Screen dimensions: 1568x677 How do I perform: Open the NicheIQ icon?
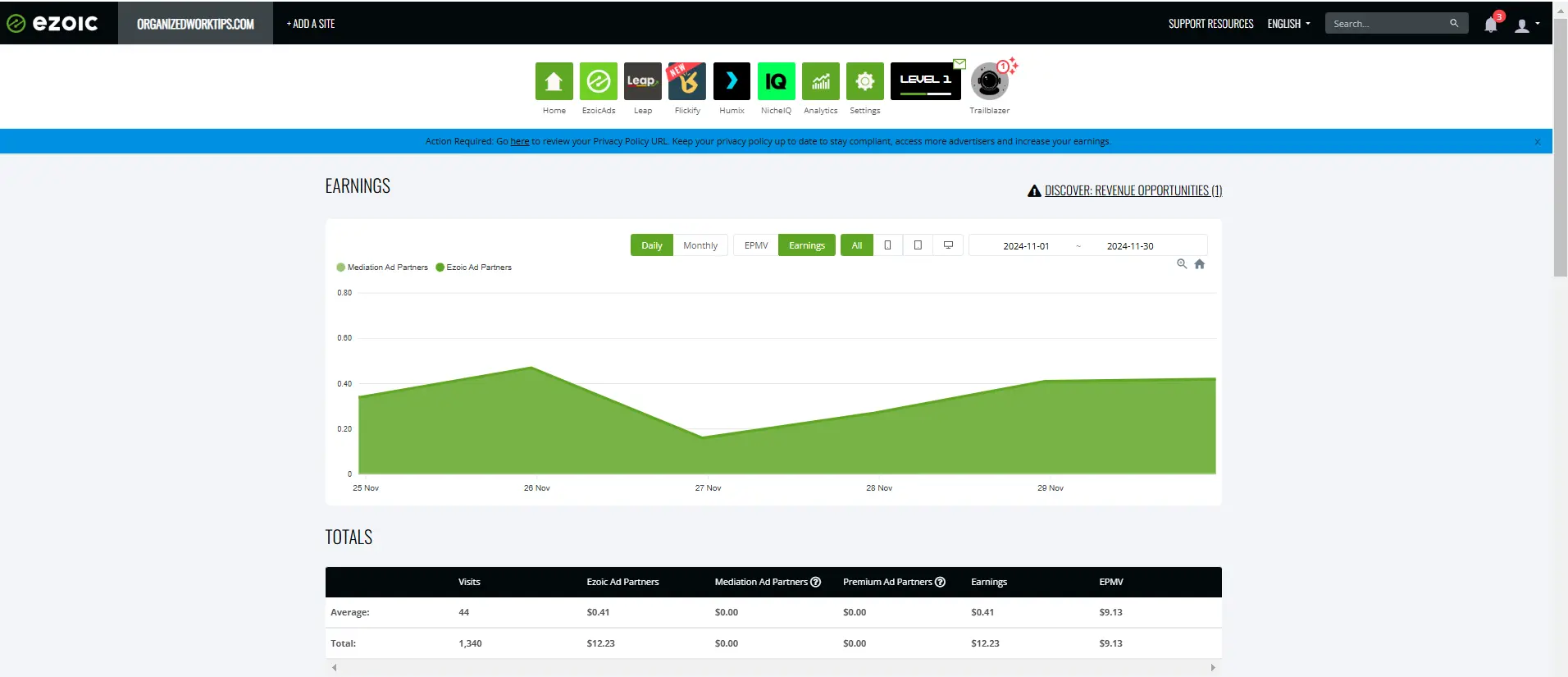[776, 81]
